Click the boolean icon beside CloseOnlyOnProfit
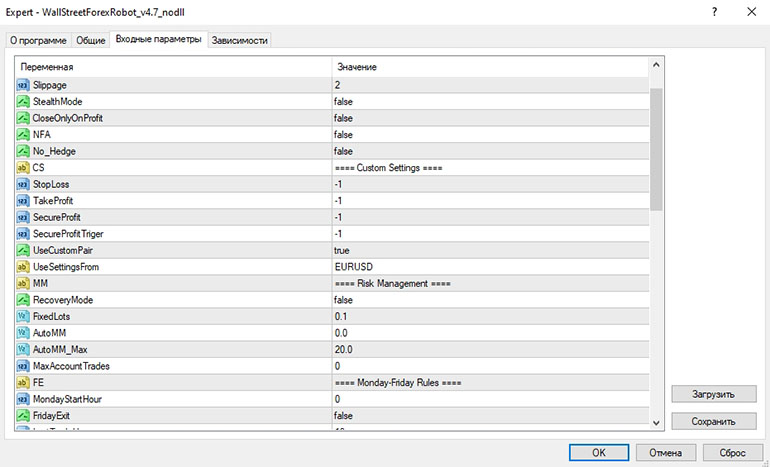Viewport: 770px width, 467px height. click(23, 118)
